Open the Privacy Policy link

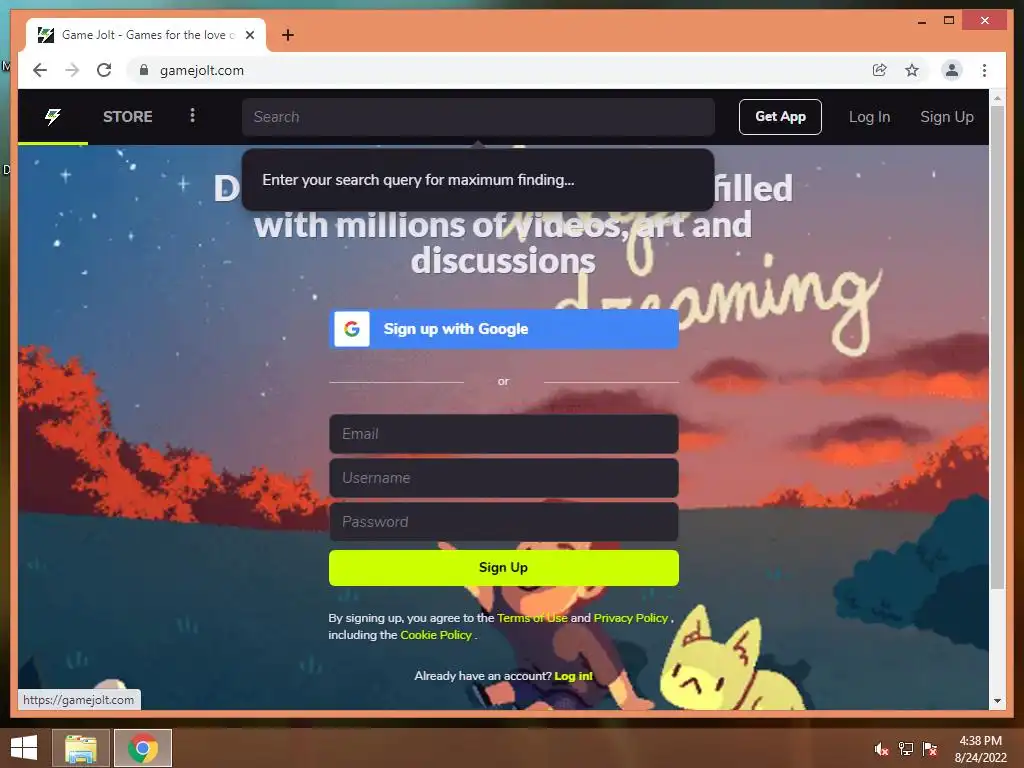pyautogui.click(x=631, y=618)
